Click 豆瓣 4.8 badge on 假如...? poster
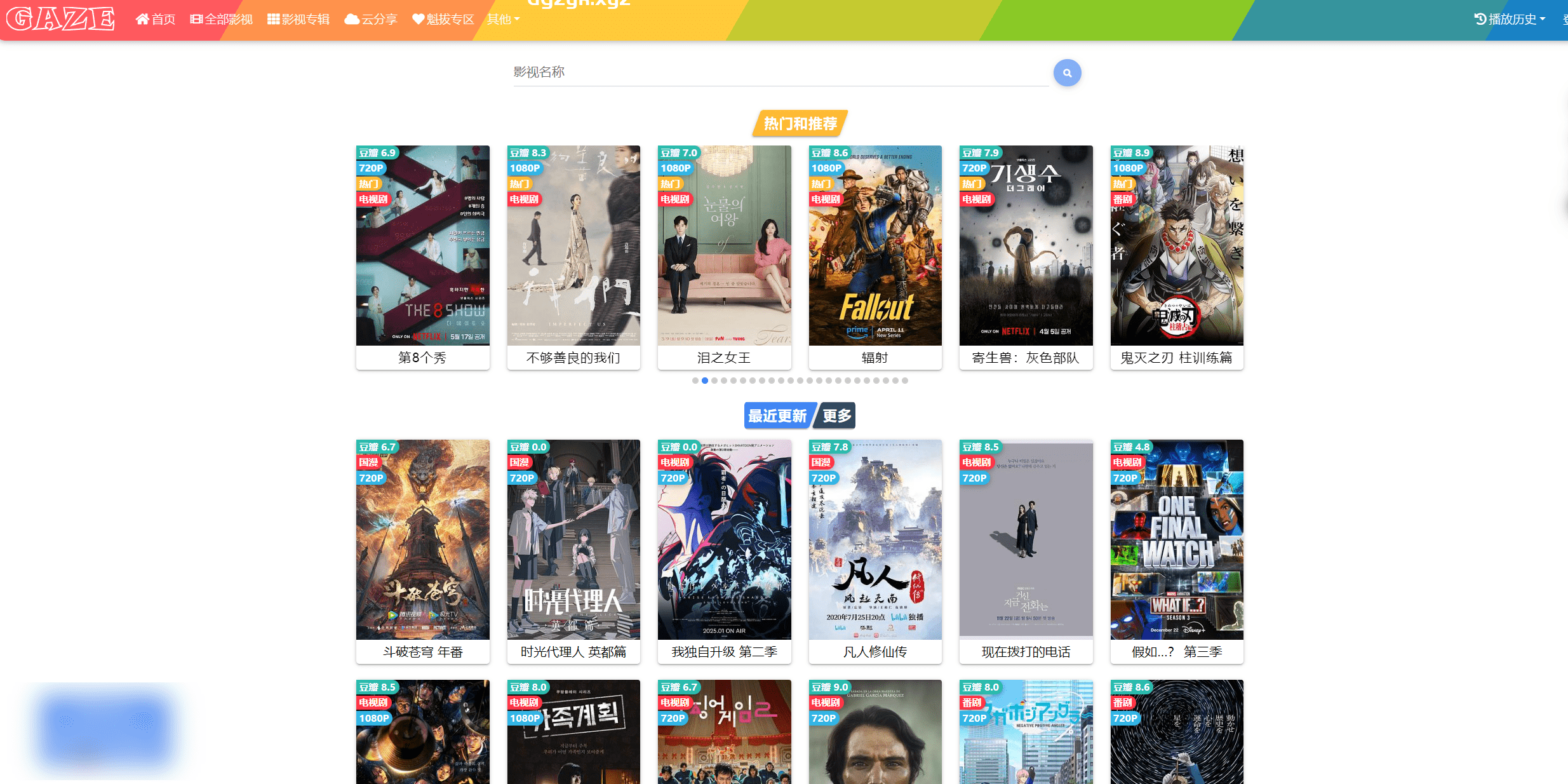The height and width of the screenshot is (784, 1568). (1132, 447)
